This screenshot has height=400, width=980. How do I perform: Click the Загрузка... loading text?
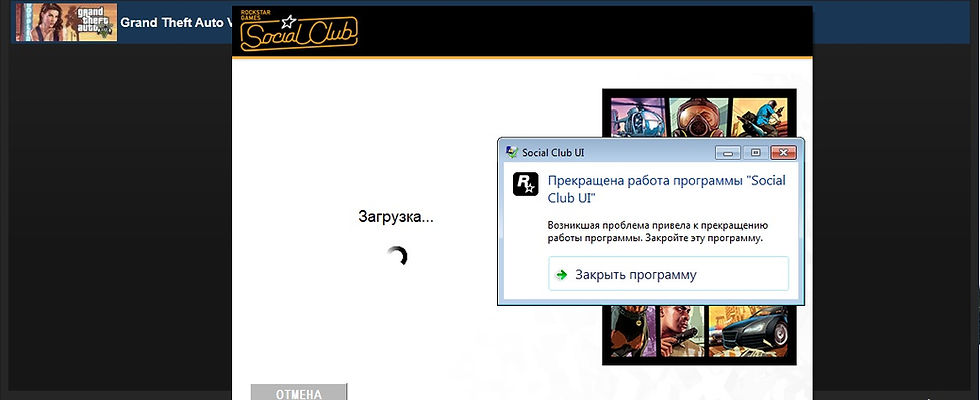[x=396, y=218]
